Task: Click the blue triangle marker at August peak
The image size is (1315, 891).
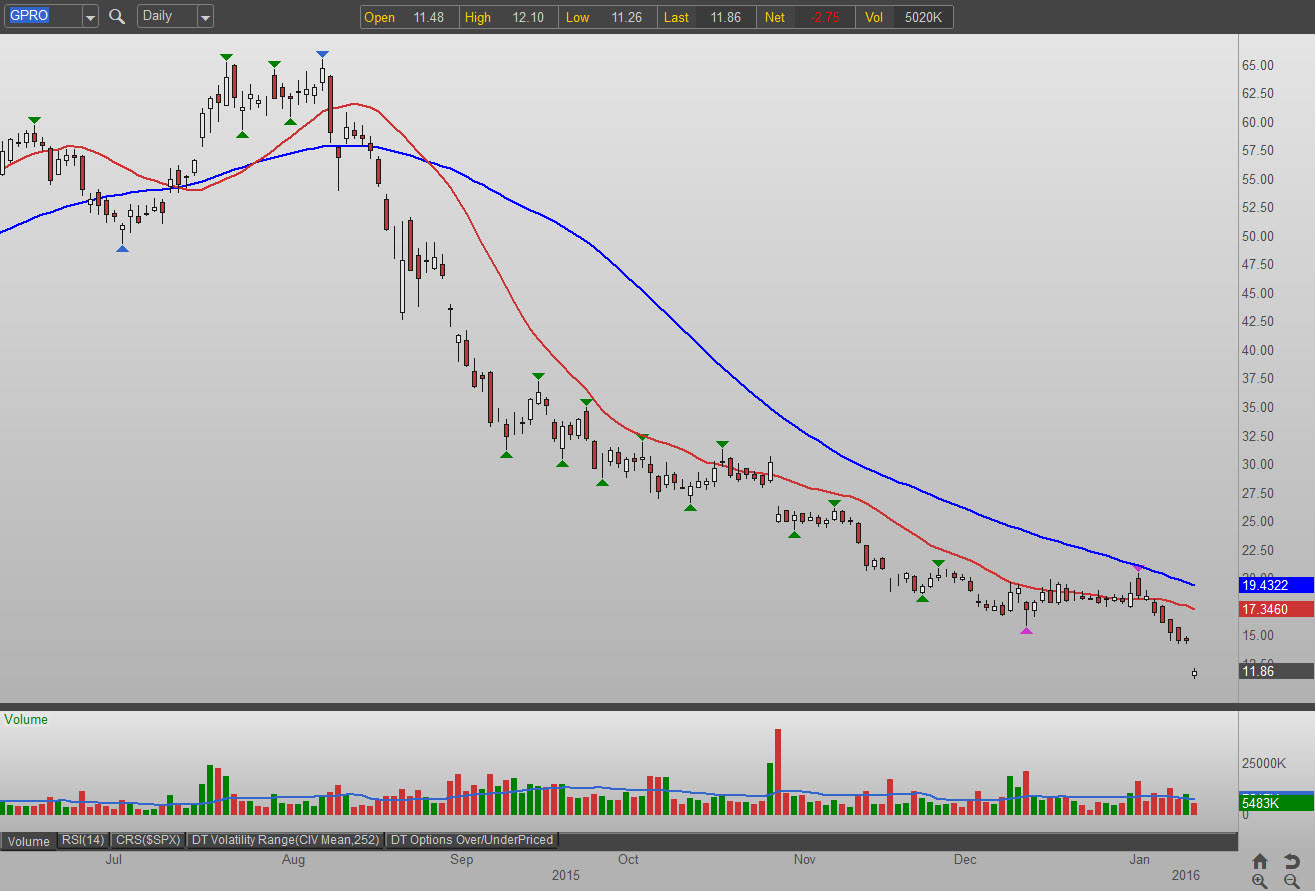Action: coord(322,54)
